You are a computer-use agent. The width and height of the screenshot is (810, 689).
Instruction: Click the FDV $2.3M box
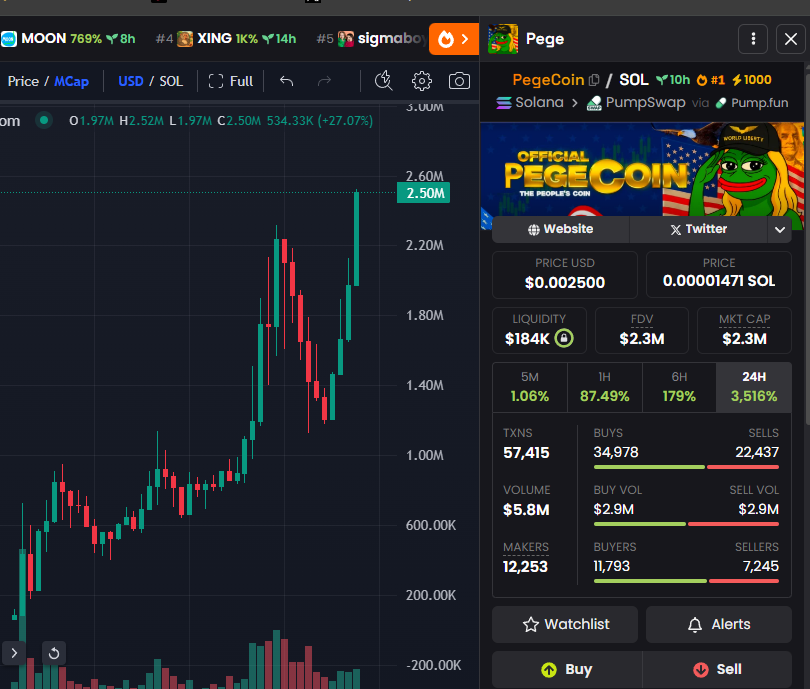(x=642, y=331)
